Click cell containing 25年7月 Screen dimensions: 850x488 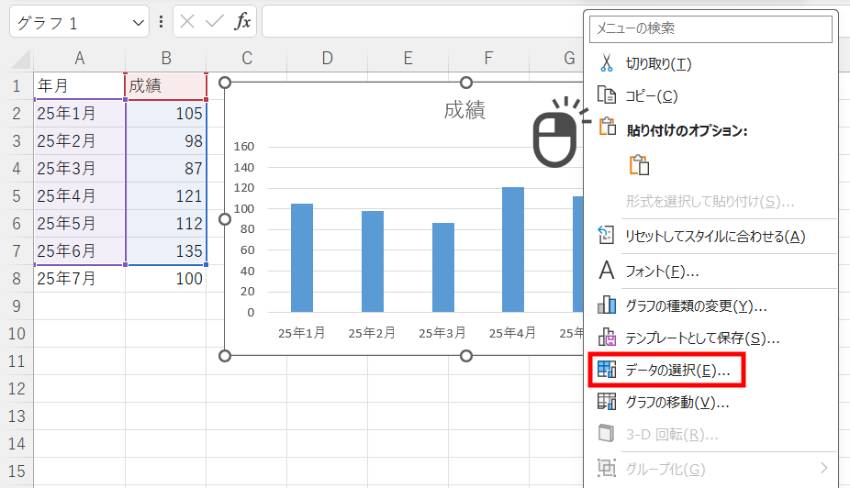pyautogui.click(x=79, y=278)
